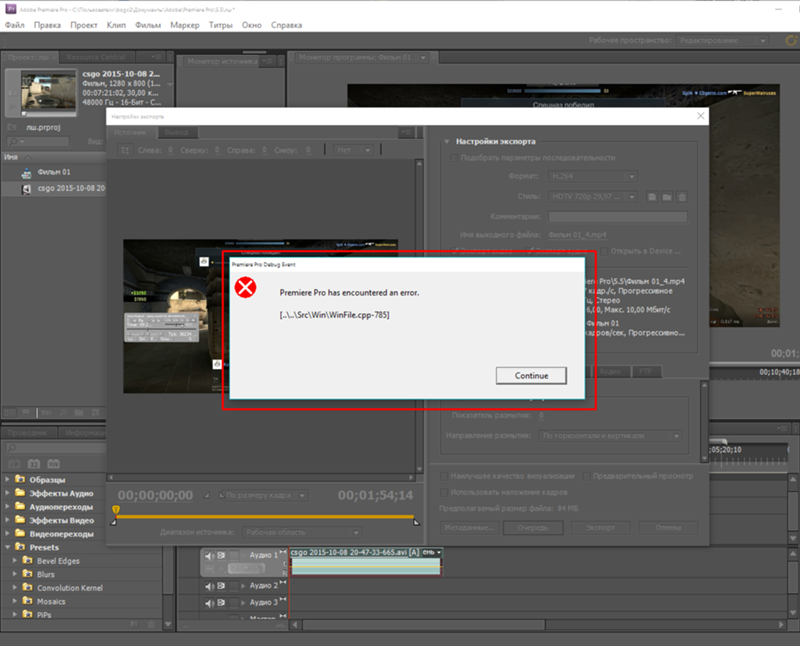800x646 pixels.
Task: Mute the Аудио 2 track speaker
Action: 209,586
